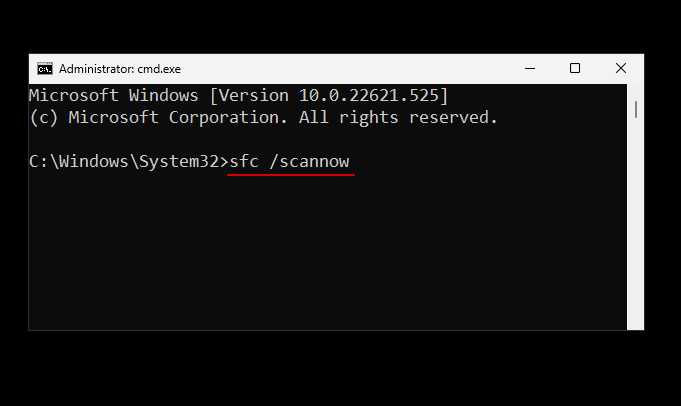Click the word "sfc" in the command
This screenshot has height=406, width=681.
click(x=243, y=161)
